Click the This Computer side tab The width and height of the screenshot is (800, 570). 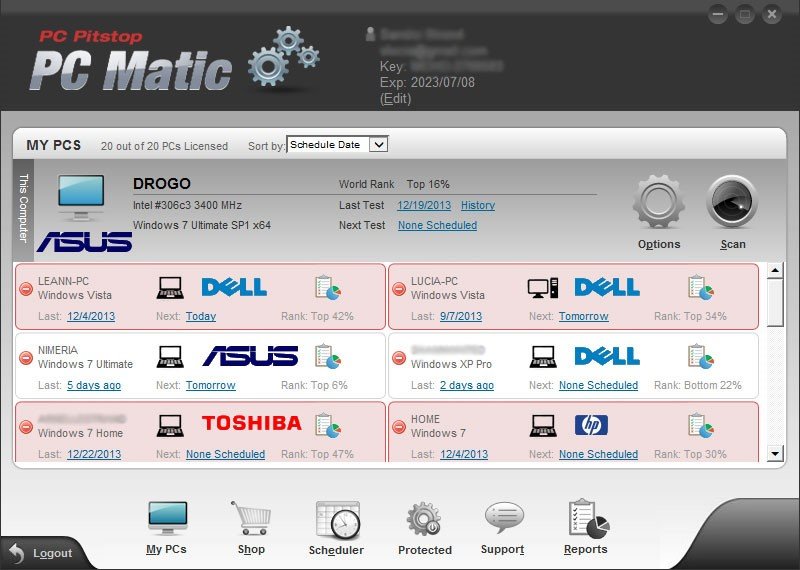(x=23, y=208)
